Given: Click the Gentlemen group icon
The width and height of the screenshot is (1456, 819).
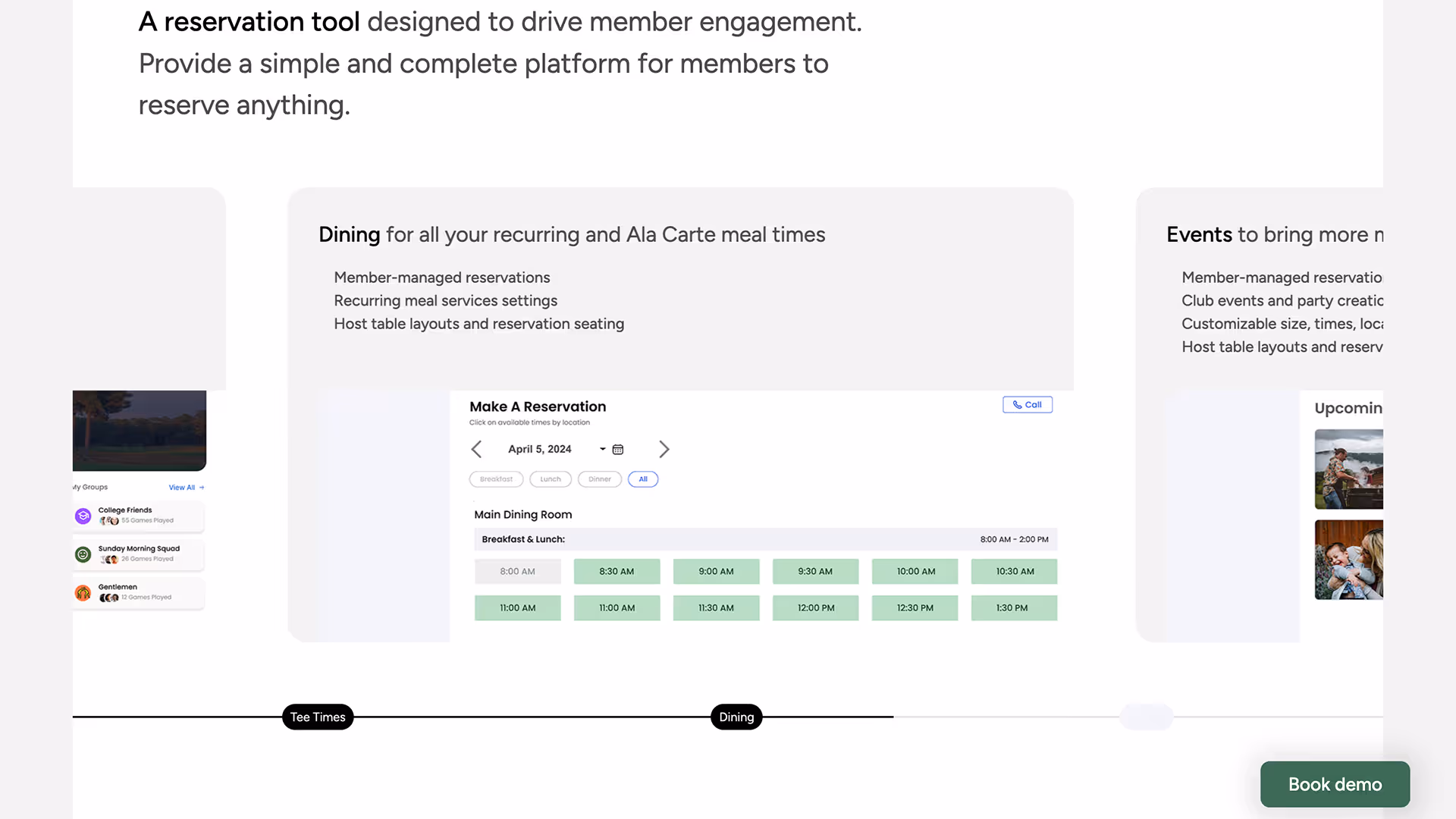Looking at the screenshot, I should 83,593.
